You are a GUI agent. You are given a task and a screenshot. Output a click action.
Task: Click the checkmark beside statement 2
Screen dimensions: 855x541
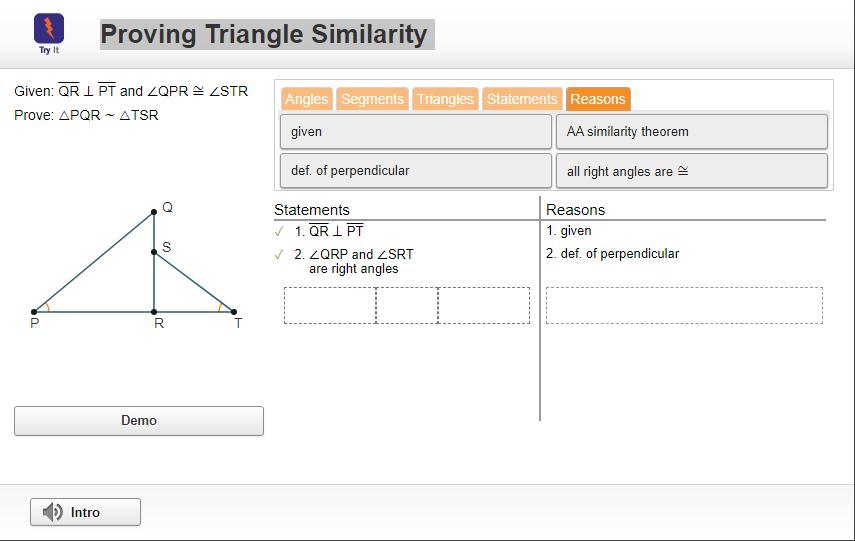(279, 255)
